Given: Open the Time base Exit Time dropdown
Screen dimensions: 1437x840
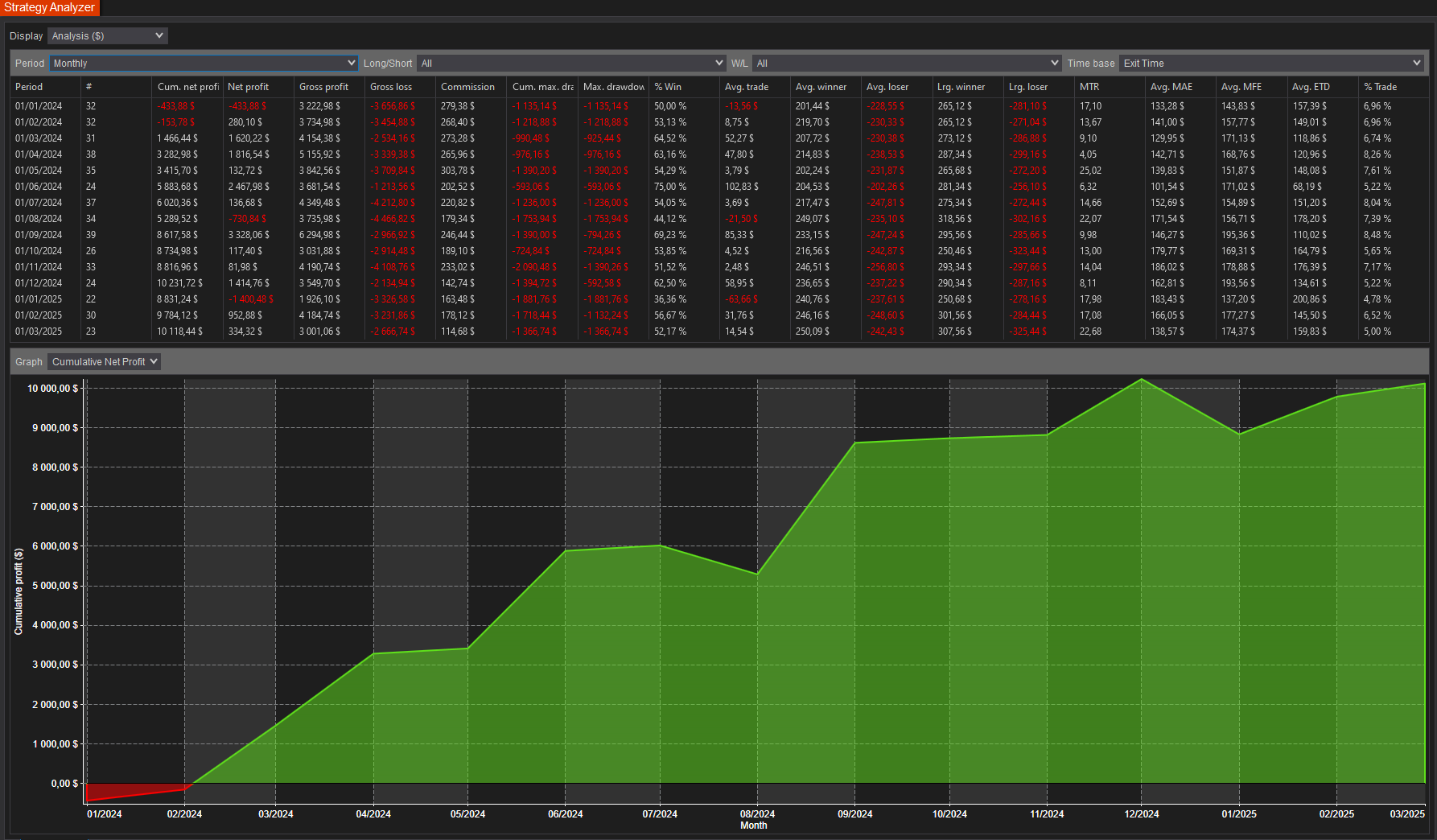Looking at the screenshot, I should click(x=1271, y=64).
